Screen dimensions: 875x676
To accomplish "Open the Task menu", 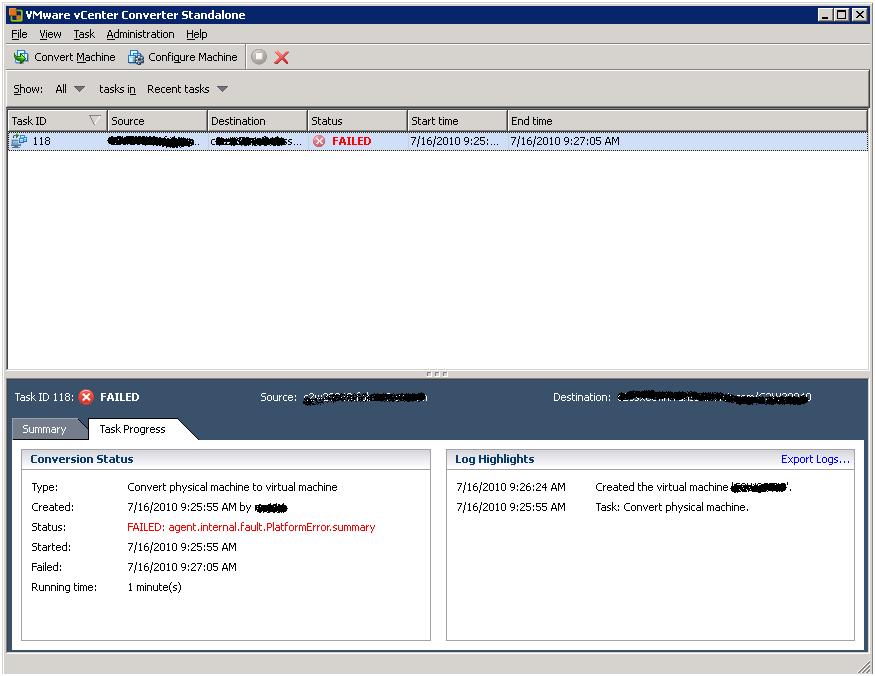I will [83, 33].
